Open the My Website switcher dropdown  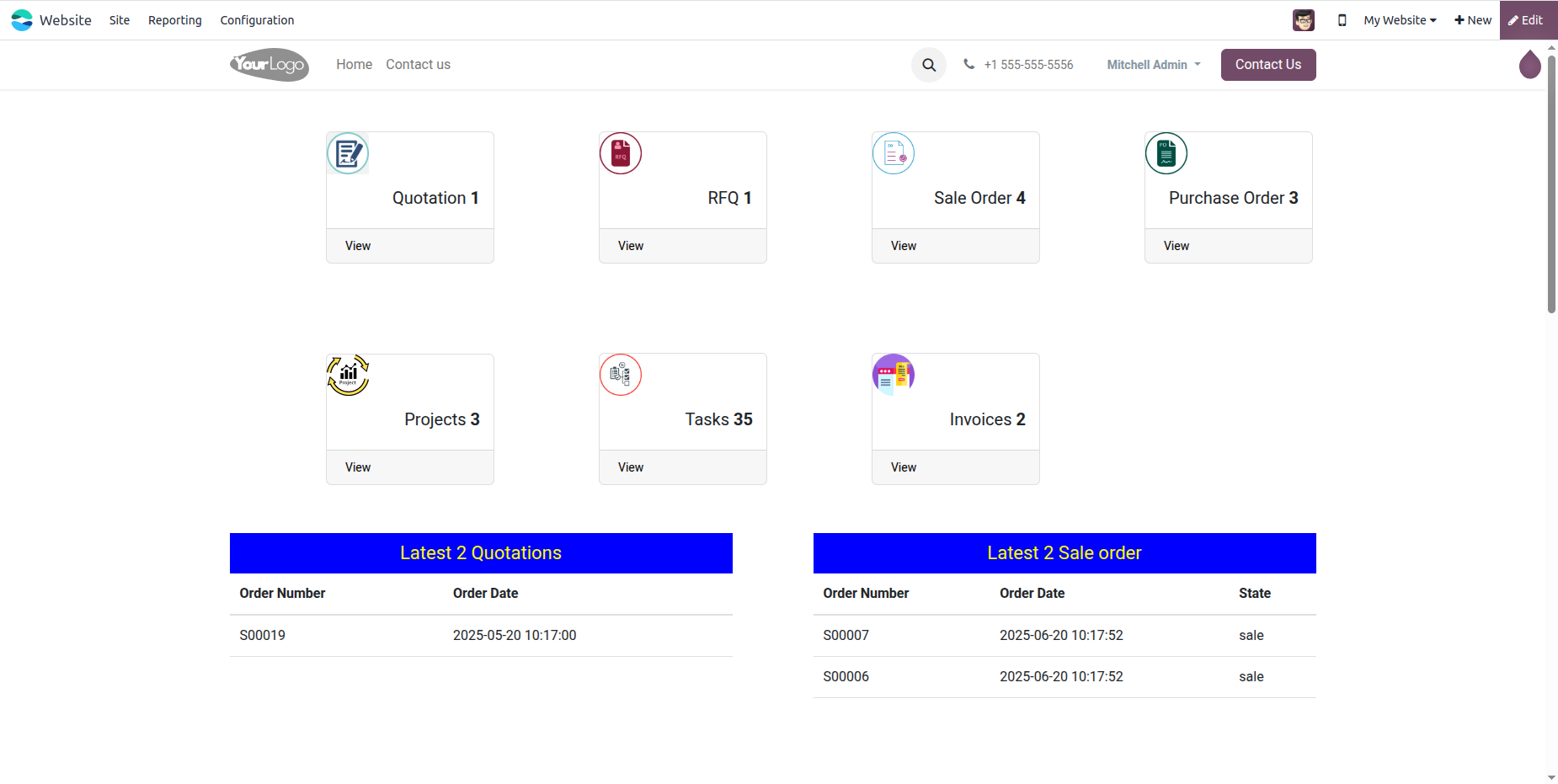1400,20
